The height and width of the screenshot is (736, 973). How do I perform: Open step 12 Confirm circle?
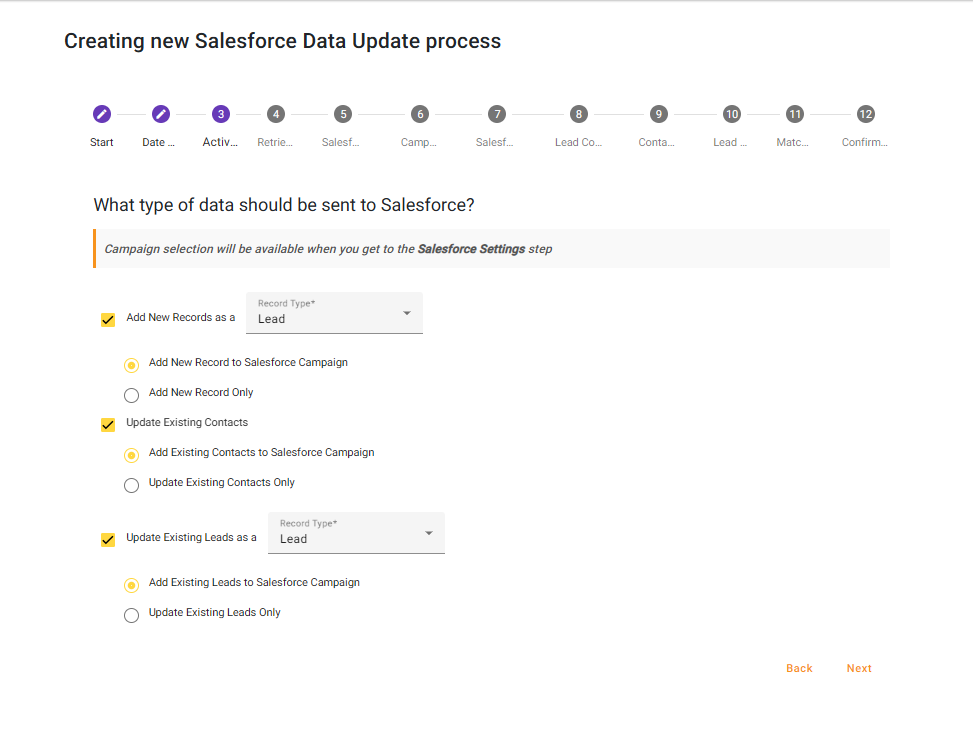tap(865, 114)
